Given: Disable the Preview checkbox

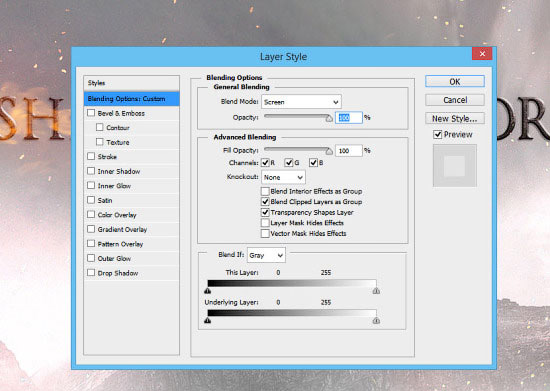Looking at the screenshot, I should click(437, 134).
